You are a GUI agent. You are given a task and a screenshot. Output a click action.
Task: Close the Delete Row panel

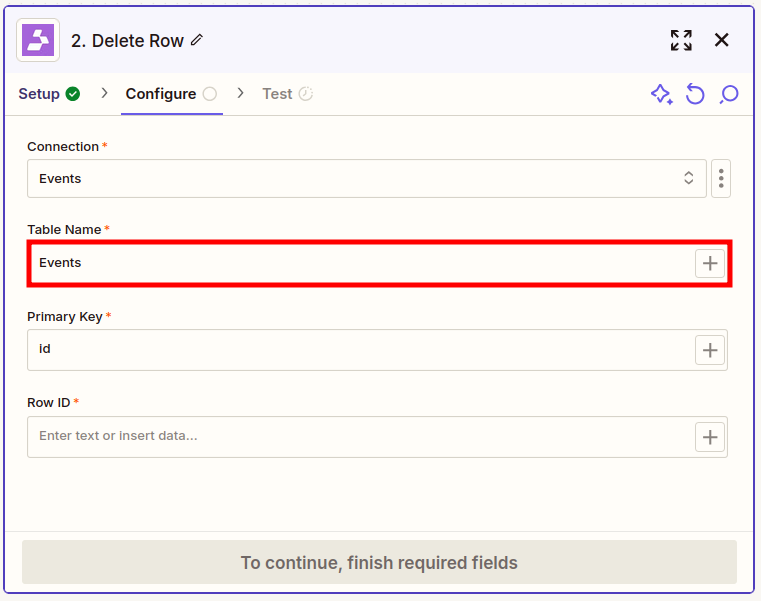[722, 40]
